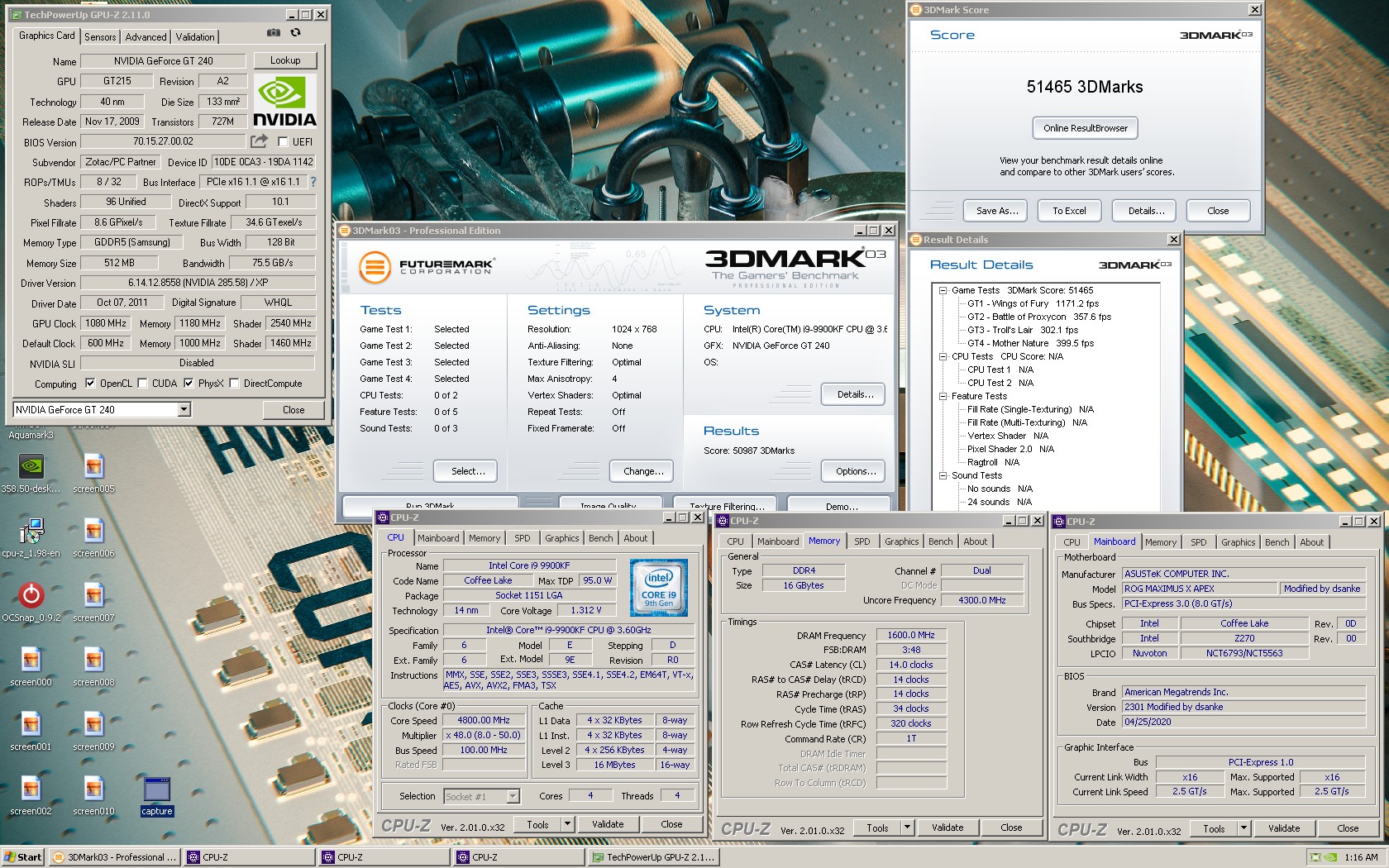Collapse the Feature Tests tree node
Image resolution: width=1389 pixels, height=868 pixels.
click(x=943, y=396)
